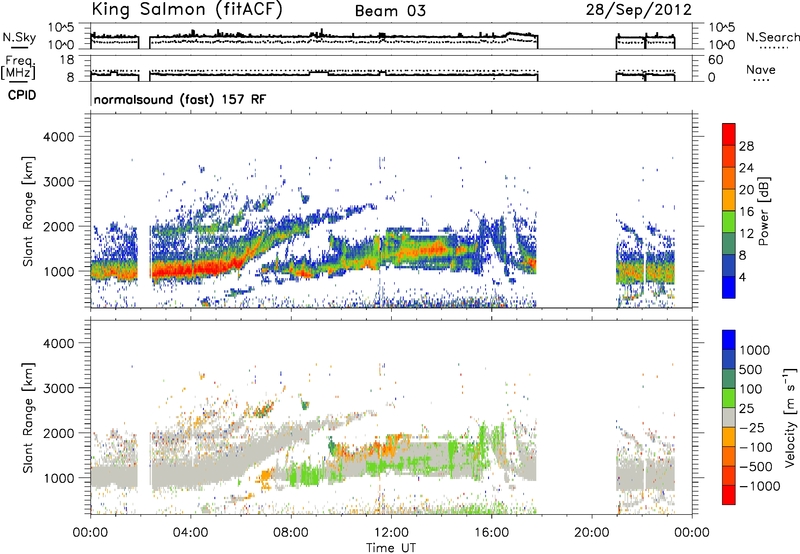This screenshot has width=800, height=554.
Task: Click the 'Beam 03' label
Action: (390, 11)
